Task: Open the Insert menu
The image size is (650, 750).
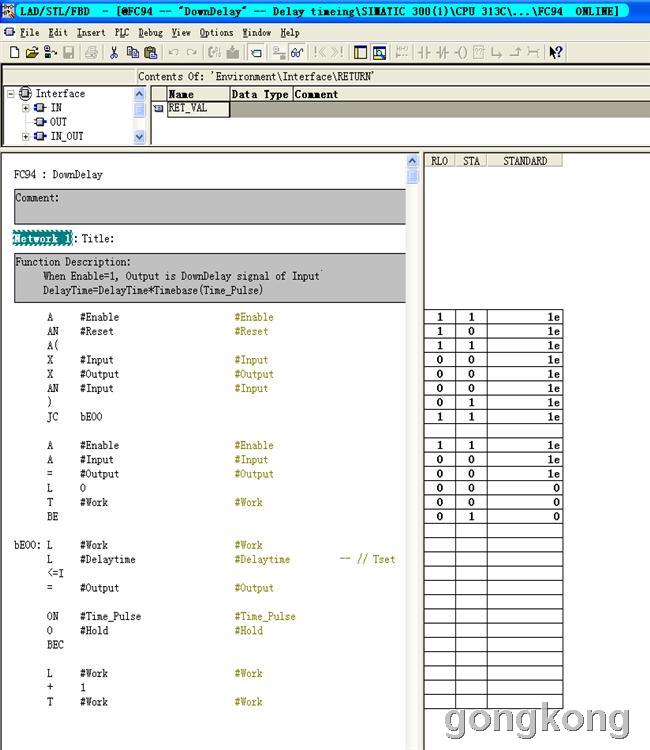Action: pos(91,33)
